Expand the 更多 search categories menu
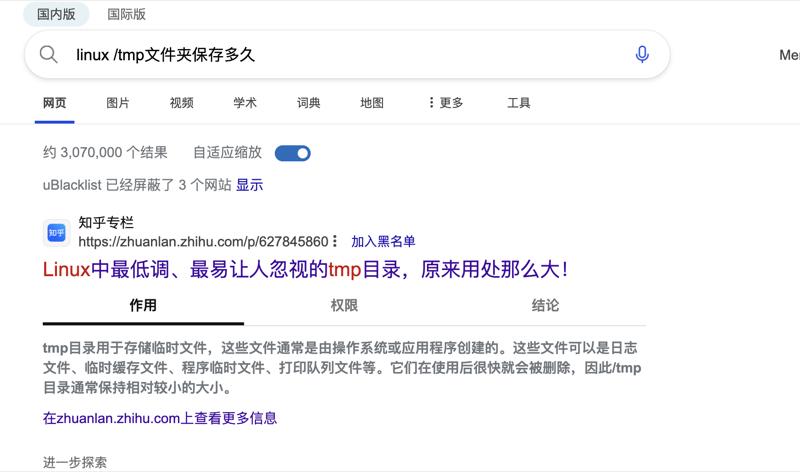This screenshot has height=472, width=800. click(x=445, y=103)
